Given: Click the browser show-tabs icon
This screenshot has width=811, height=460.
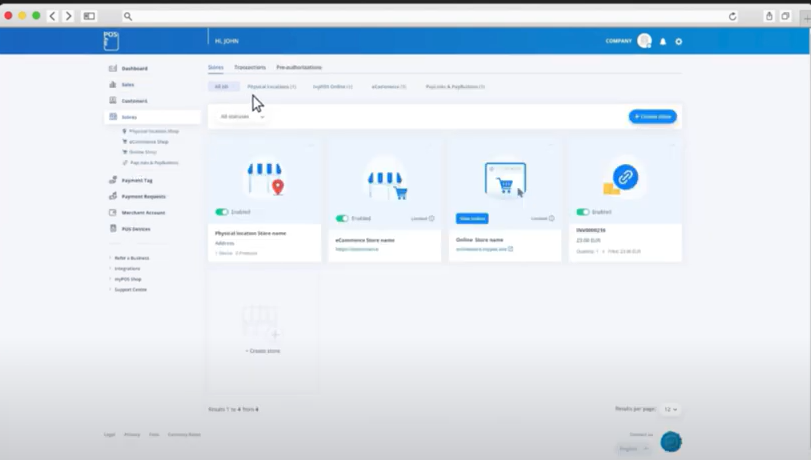Looking at the screenshot, I should click(x=785, y=16).
